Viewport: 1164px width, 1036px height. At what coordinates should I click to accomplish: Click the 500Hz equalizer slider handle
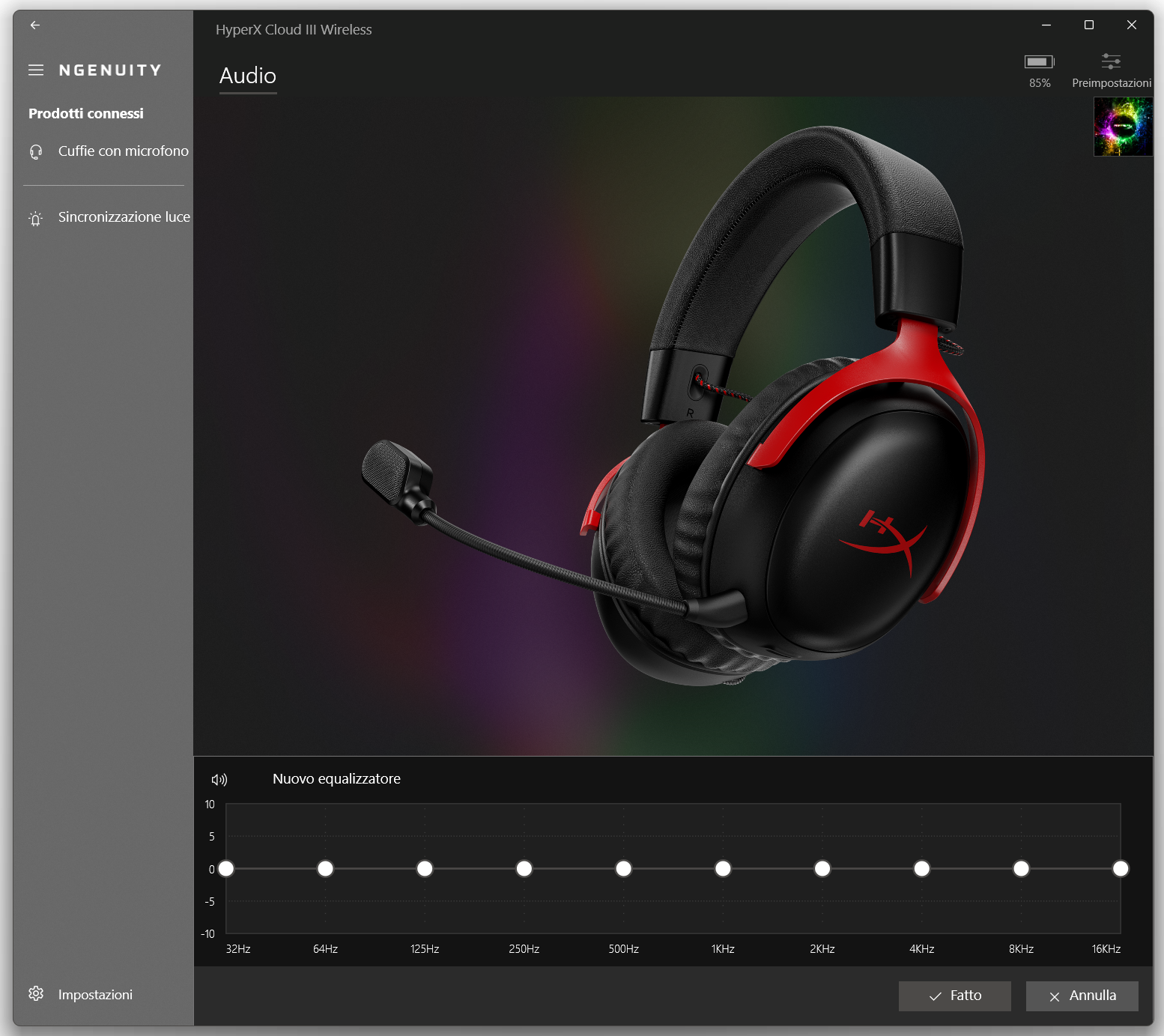(623, 869)
